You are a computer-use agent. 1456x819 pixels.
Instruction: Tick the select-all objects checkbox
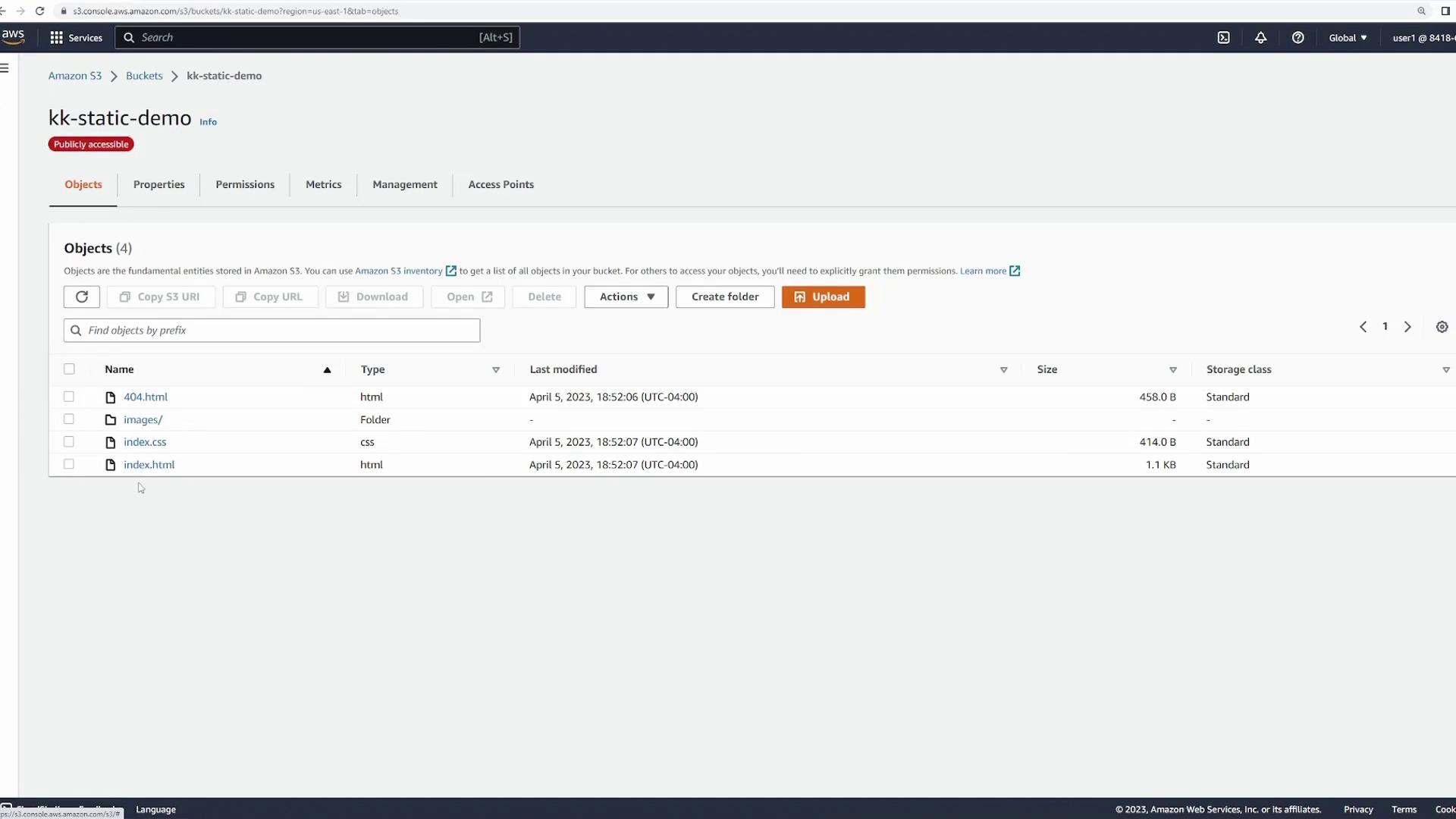[69, 369]
